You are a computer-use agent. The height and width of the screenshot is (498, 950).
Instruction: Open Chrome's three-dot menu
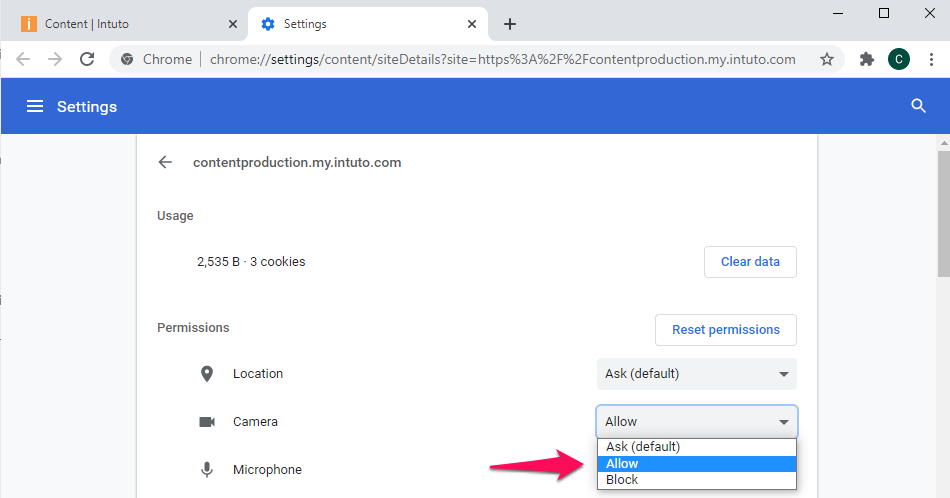tap(930, 59)
